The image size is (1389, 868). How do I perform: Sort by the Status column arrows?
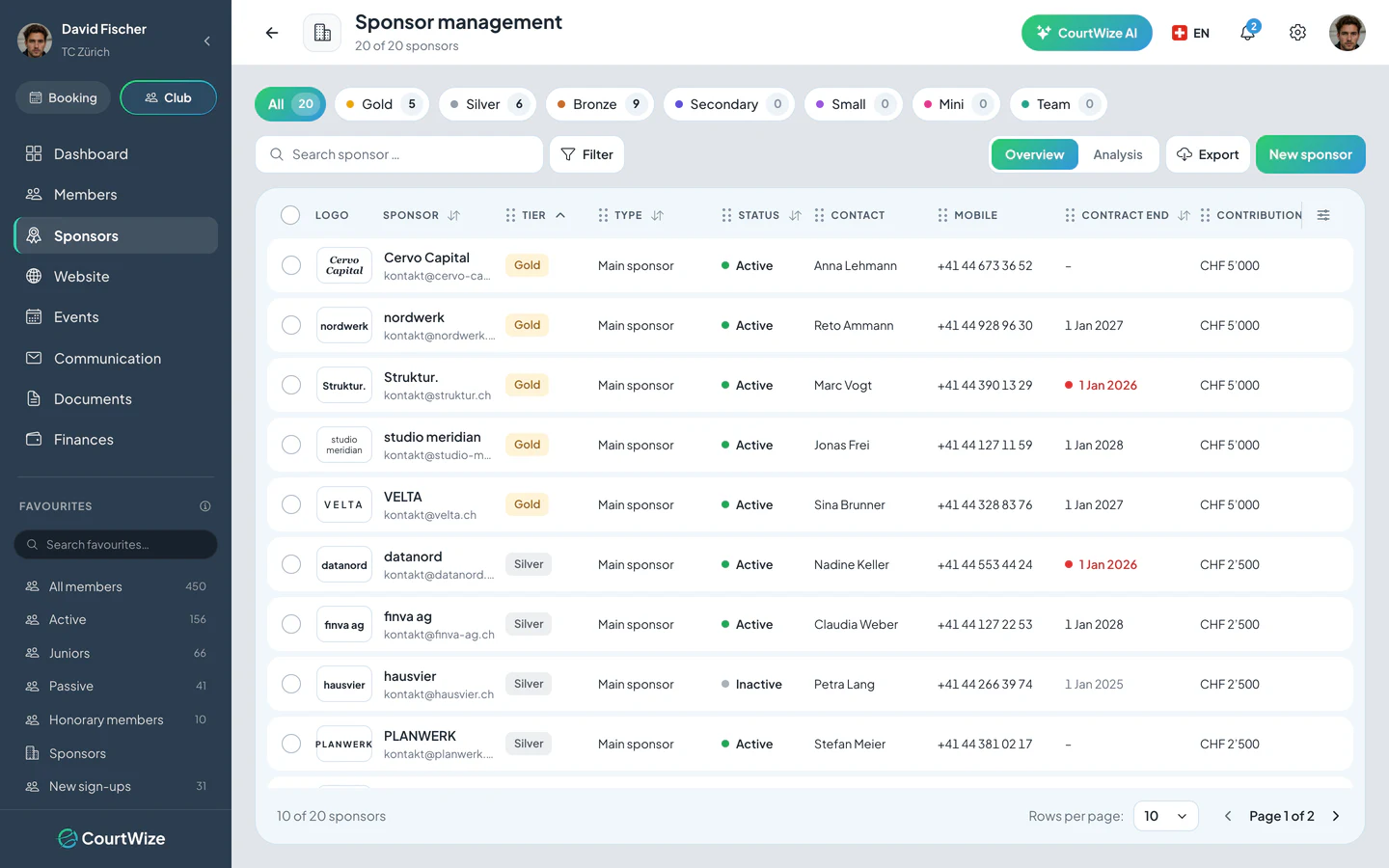click(x=795, y=215)
